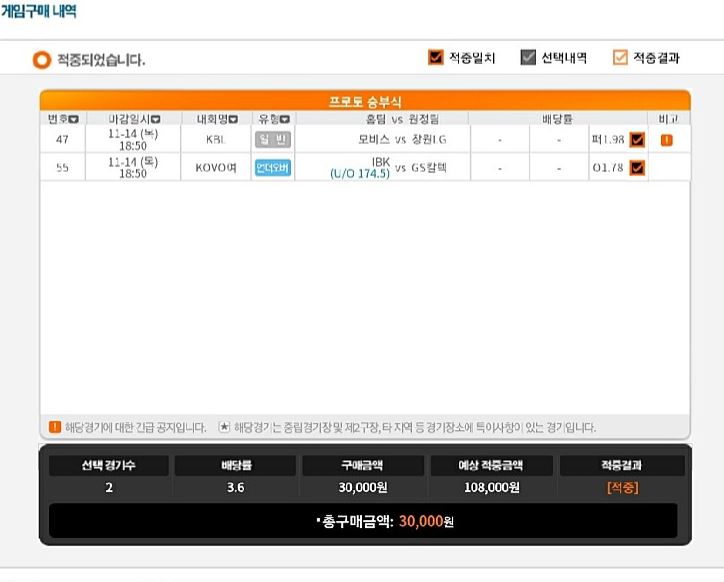Toggle the 선택내역 gray checkbox
This screenshot has width=724, height=582.
pyautogui.click(x=528, y=58)
